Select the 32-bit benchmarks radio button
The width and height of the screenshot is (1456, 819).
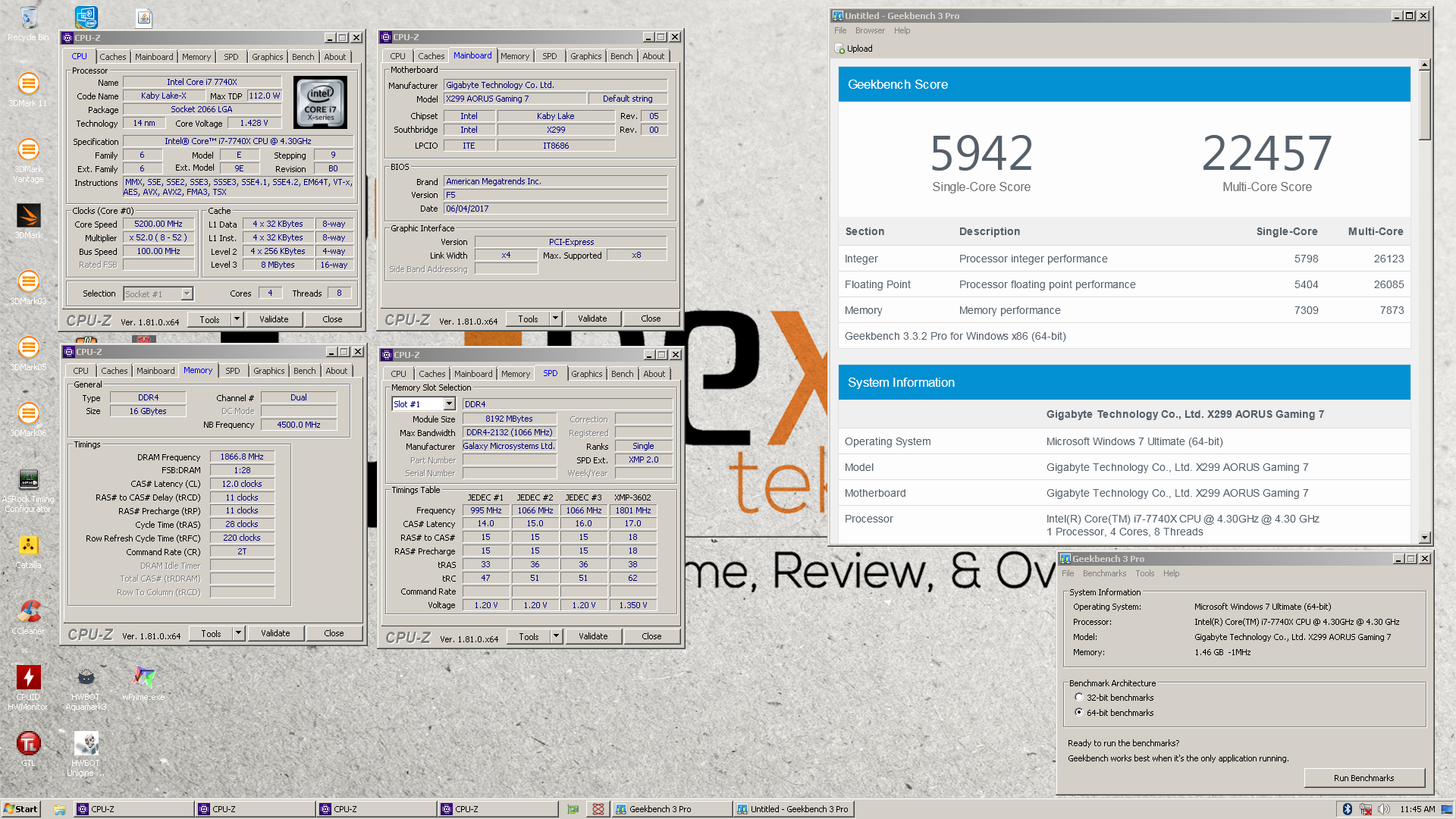[x=1078, y=697]
